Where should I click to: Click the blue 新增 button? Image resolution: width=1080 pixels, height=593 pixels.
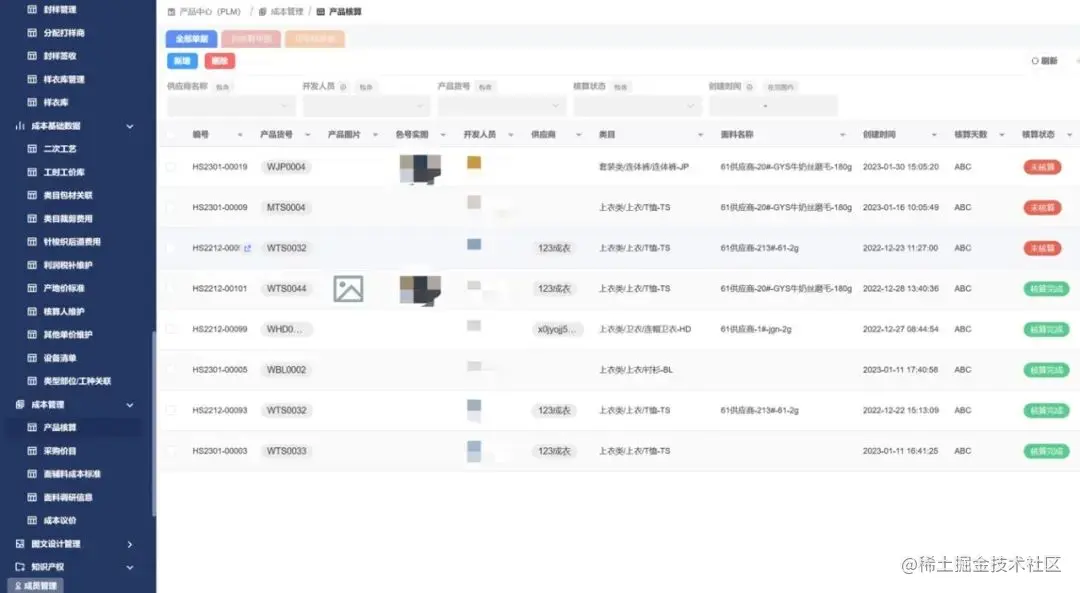184,60
